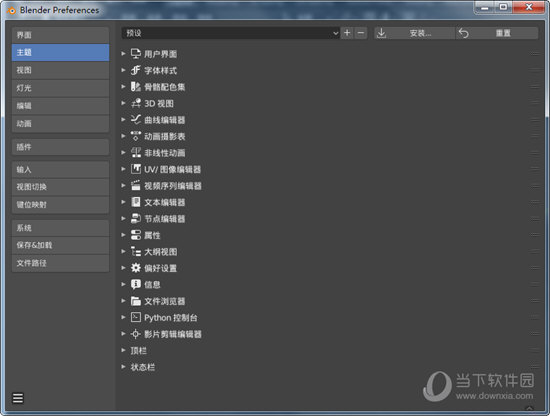
Task: Open the 视图切换 navigation tab
Action: (60, 187)
